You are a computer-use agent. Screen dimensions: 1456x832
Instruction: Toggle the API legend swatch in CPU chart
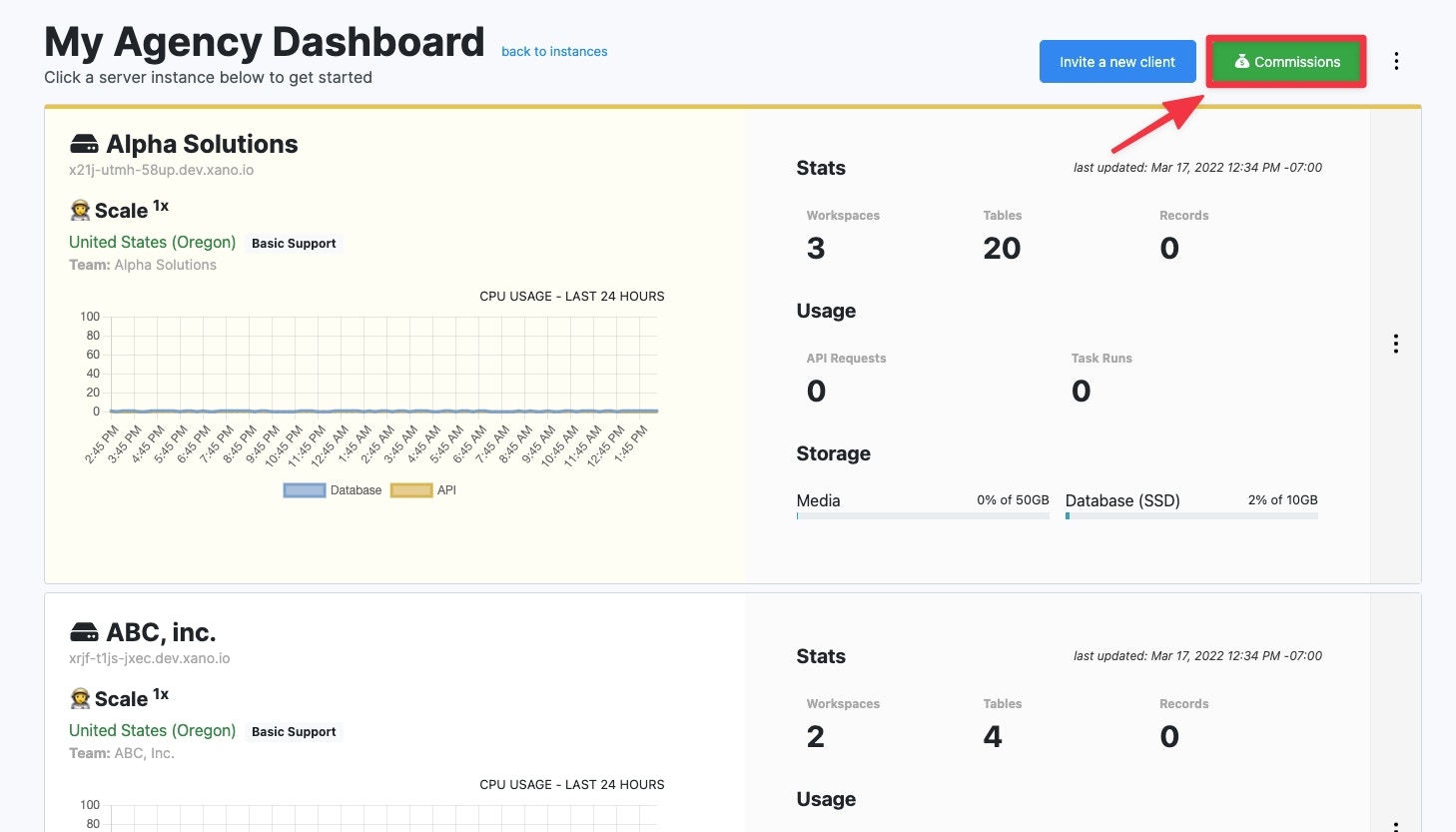pyautogui.click(x=411, y=490)
